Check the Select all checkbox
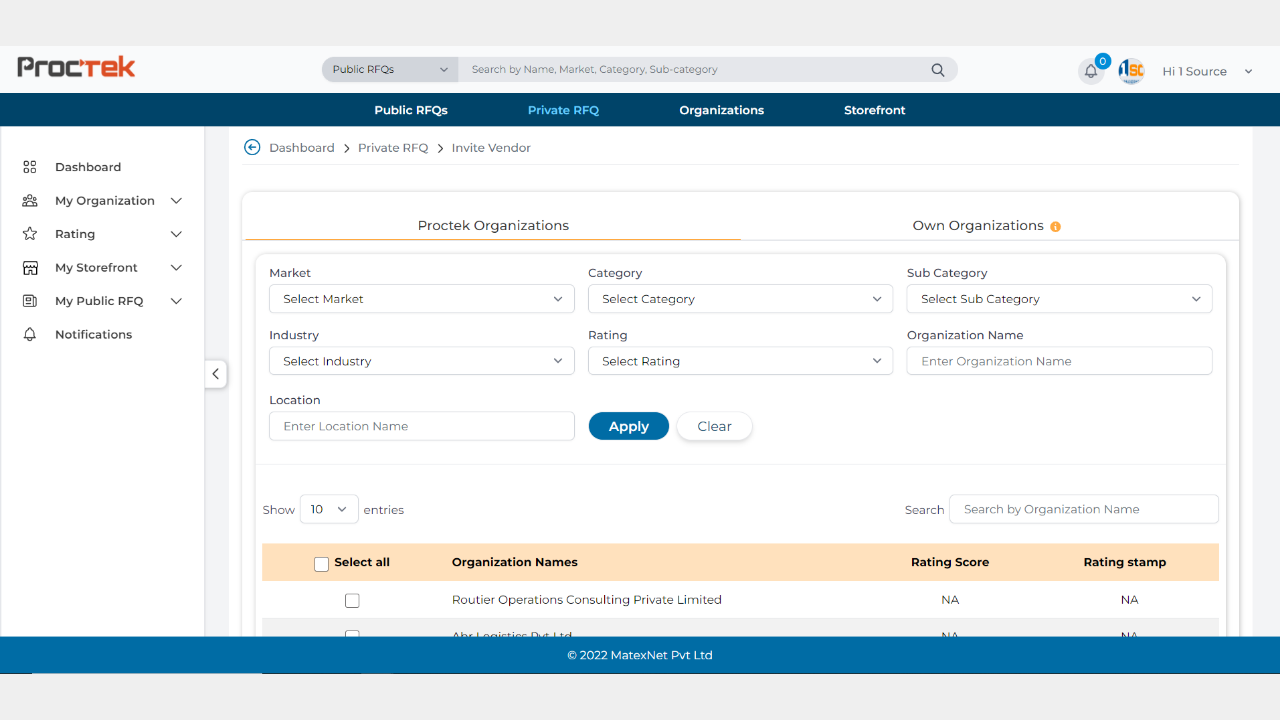1280x720 pixels. (x=321, y=564)
